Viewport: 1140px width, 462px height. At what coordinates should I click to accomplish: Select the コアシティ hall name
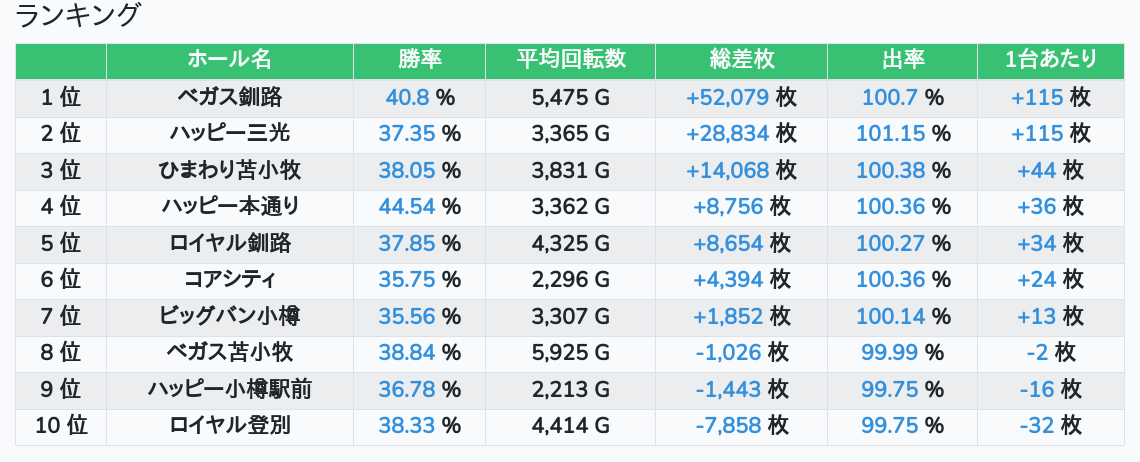229,279
